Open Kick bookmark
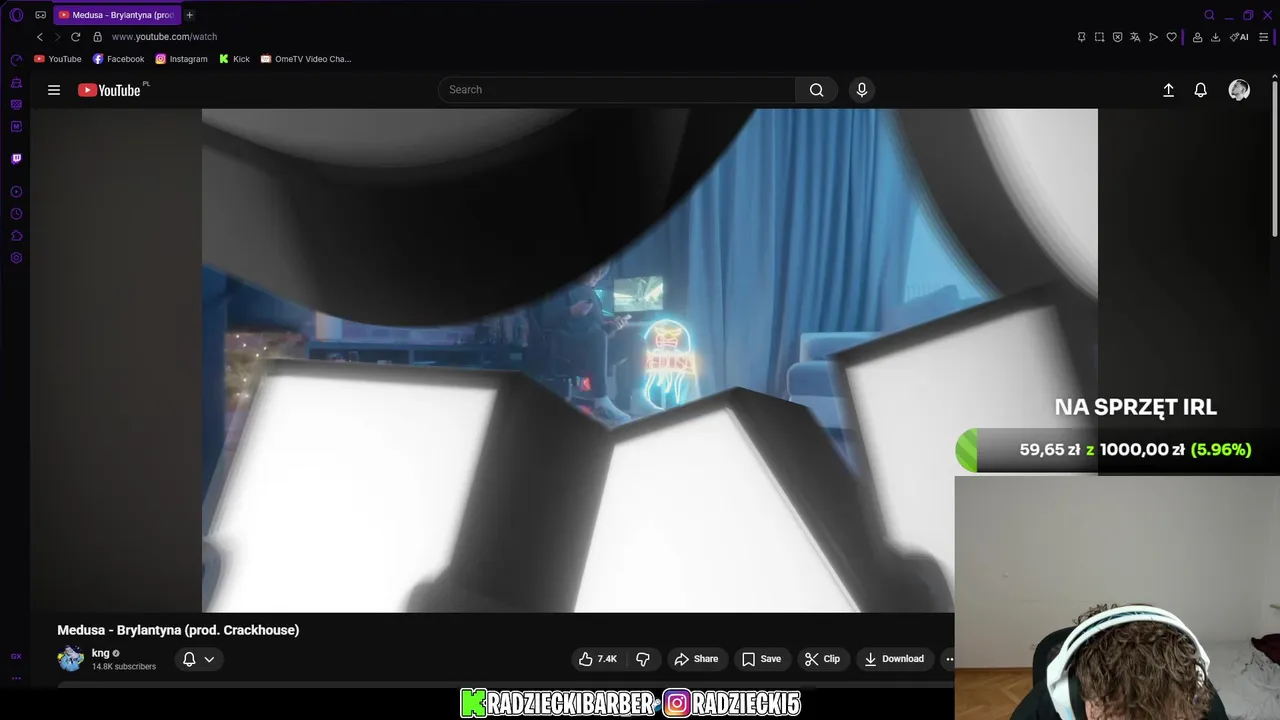 click(234, 59)
